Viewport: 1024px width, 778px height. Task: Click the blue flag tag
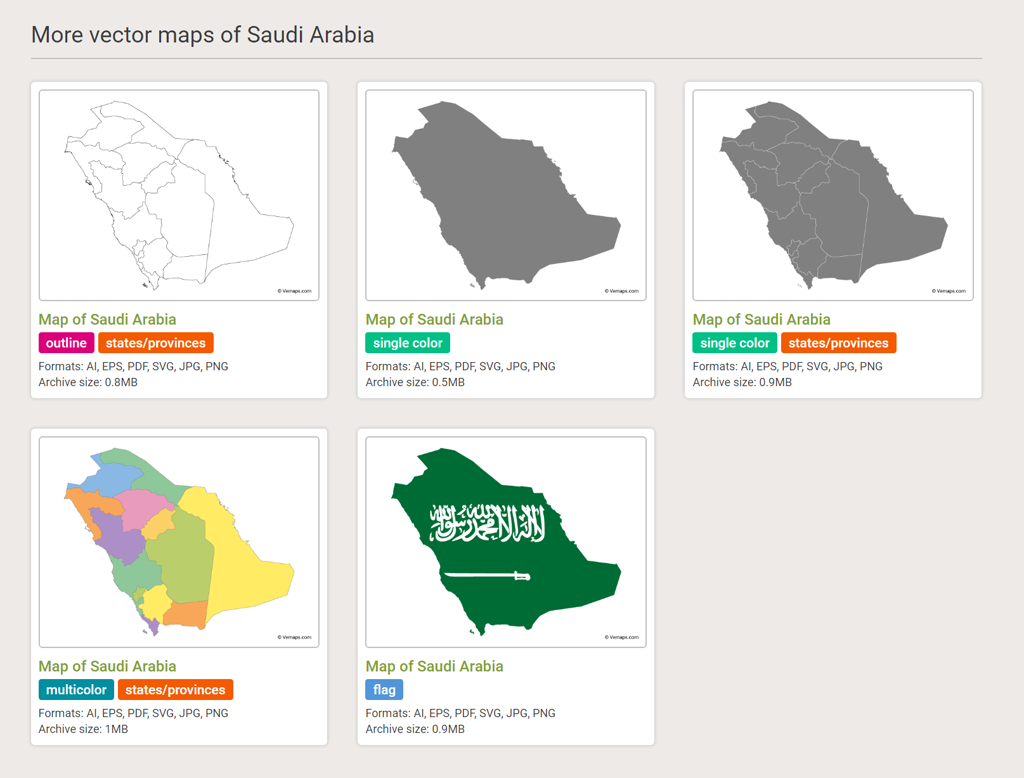point(384,690)
